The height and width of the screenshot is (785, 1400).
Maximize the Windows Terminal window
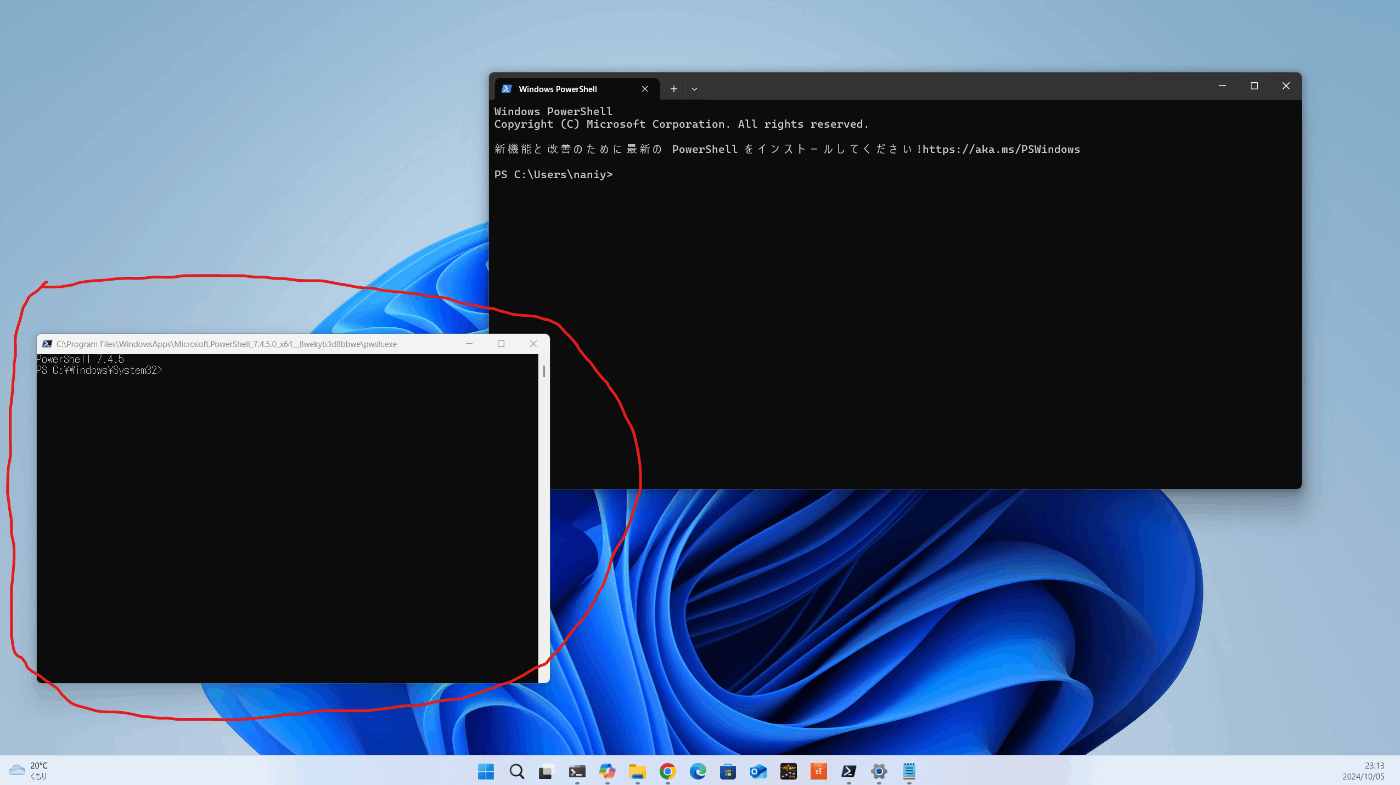click(x=1254, y=86)
